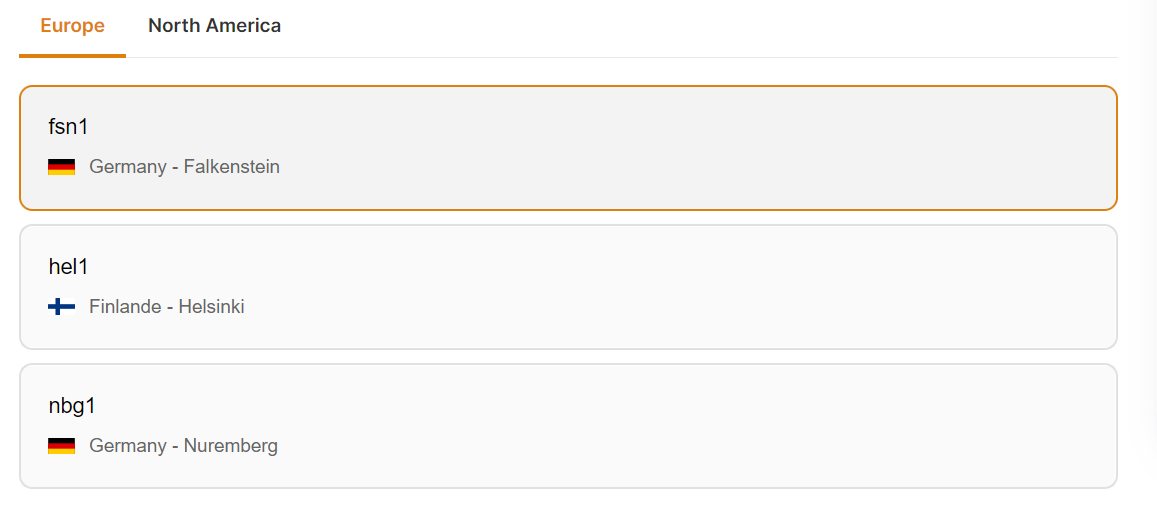Image resolution: width=1157 pixels, height=516 pixels.
Task: Click the fsn1 datacenter name
Action: (x=69, y=127)
